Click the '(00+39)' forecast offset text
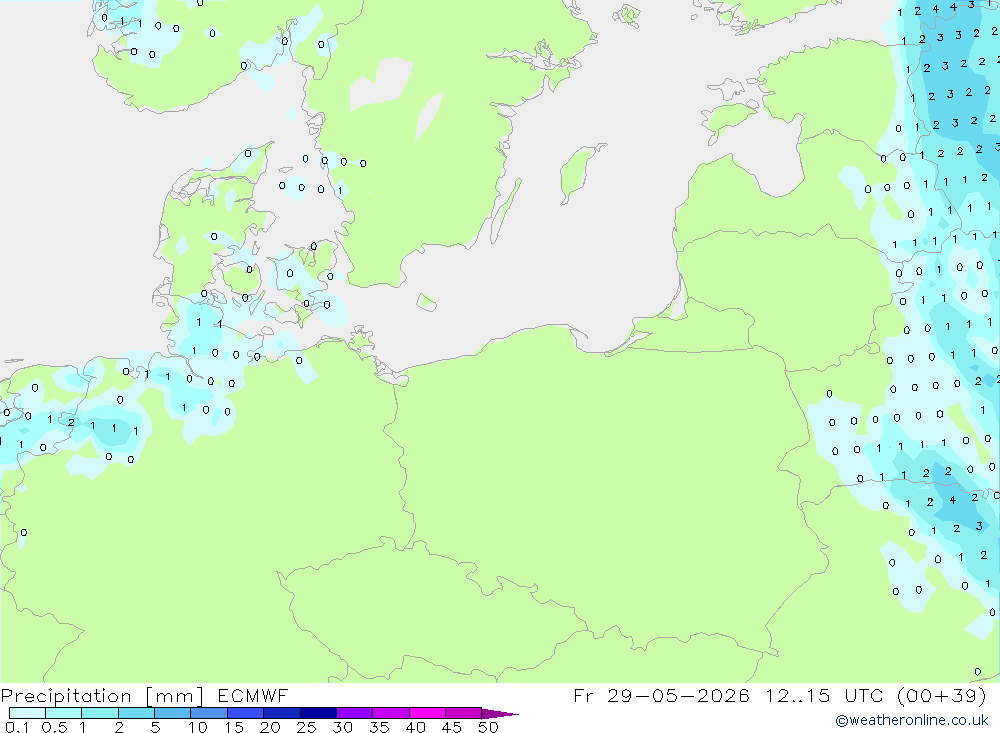Image resolution: width=1000 pixels, height=733 pixels. (942, 696)
